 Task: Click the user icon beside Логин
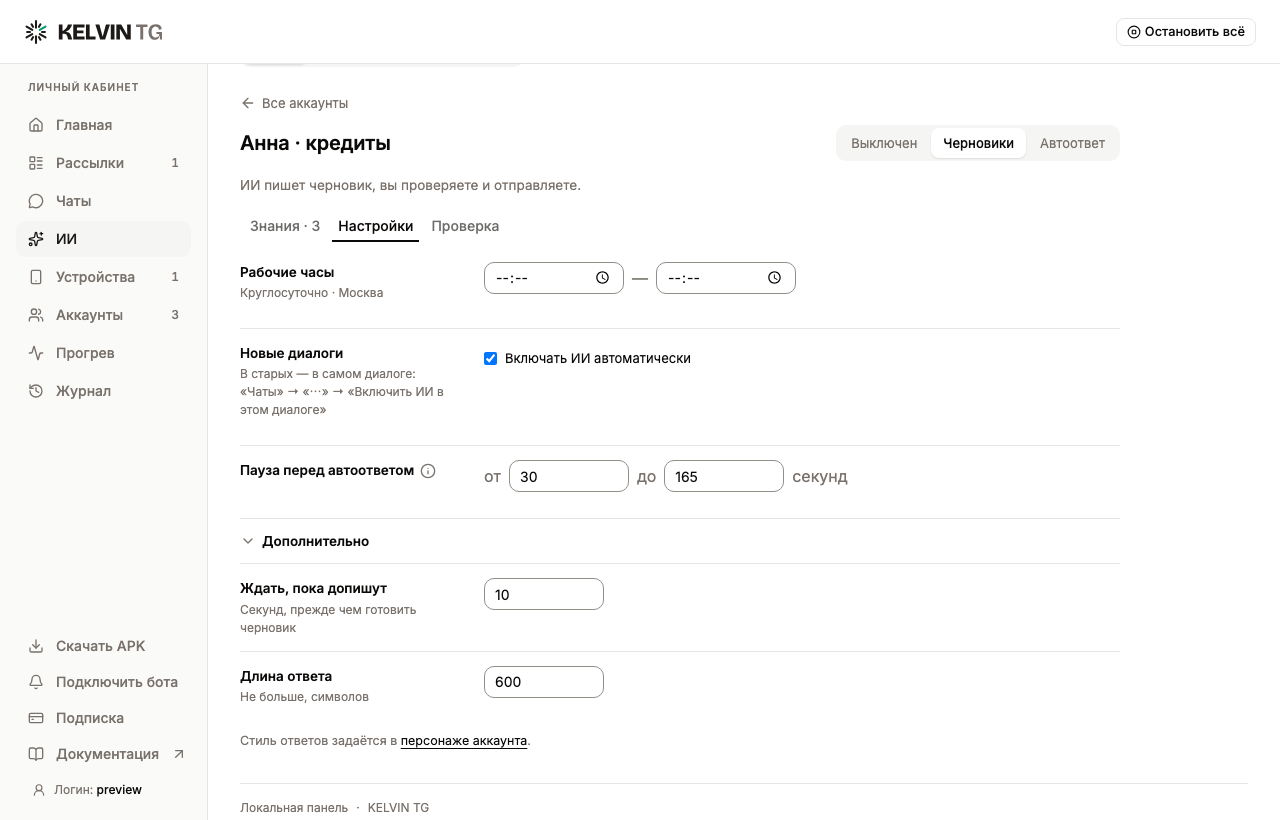[x=39, y=790]
